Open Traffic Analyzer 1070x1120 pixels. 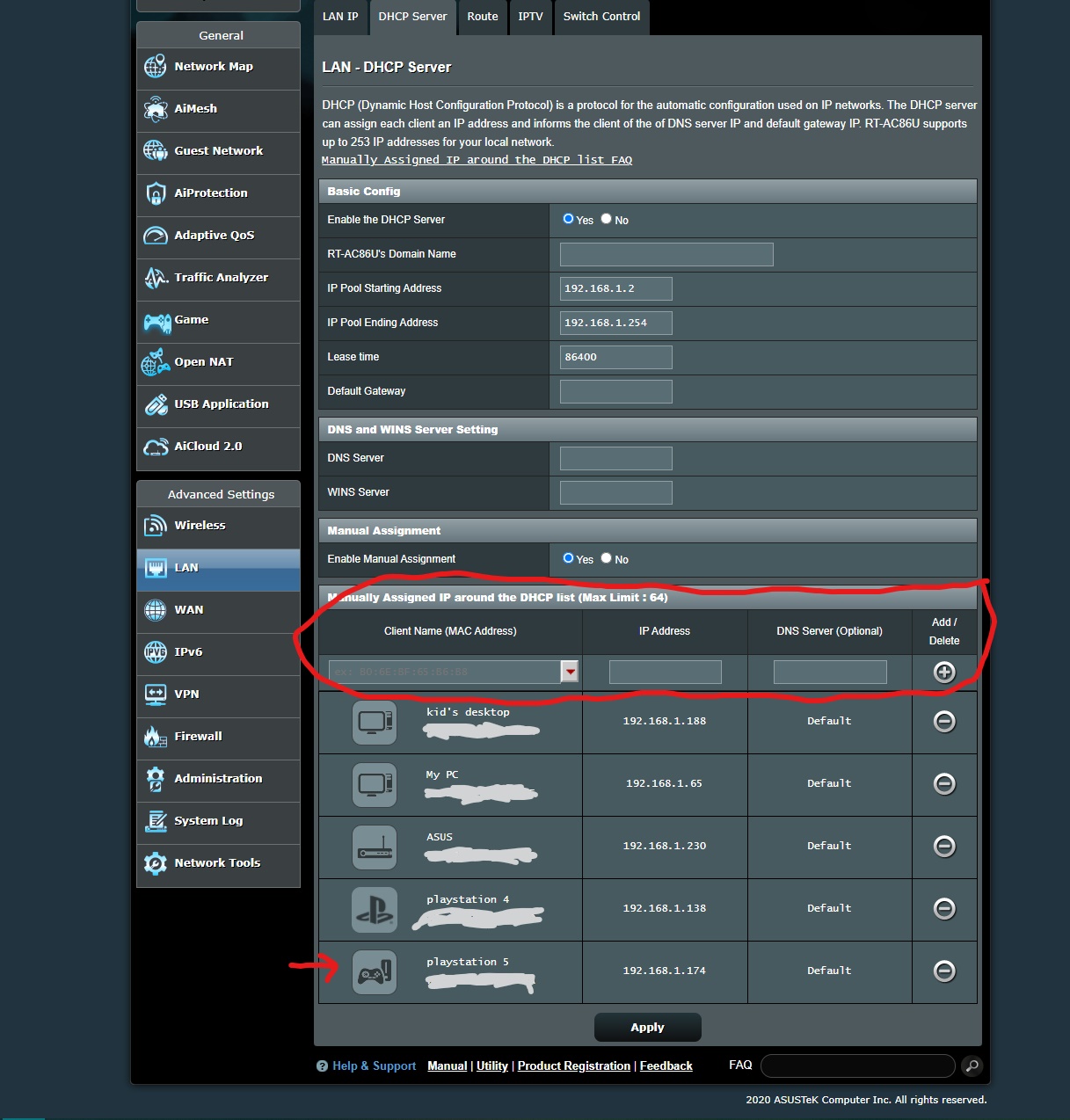(218, 278)
